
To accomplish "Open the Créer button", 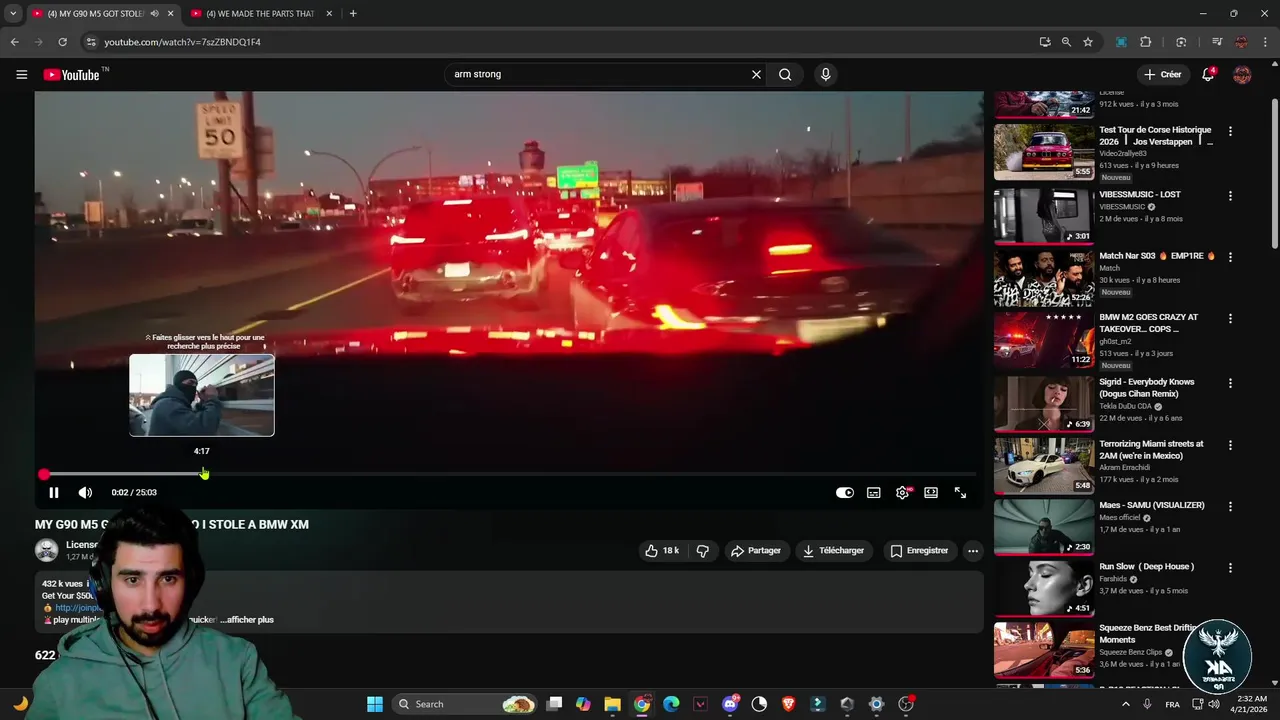I will pos(1163,74).
